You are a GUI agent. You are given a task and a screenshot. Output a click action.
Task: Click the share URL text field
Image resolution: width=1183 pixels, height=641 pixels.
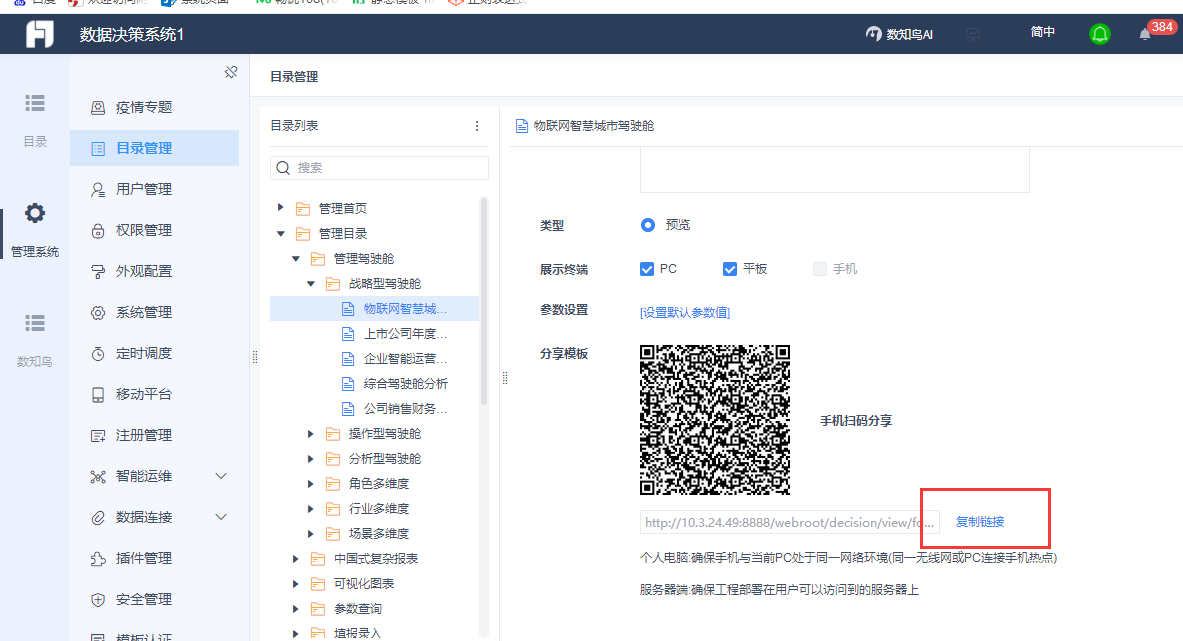click(789, 522)
